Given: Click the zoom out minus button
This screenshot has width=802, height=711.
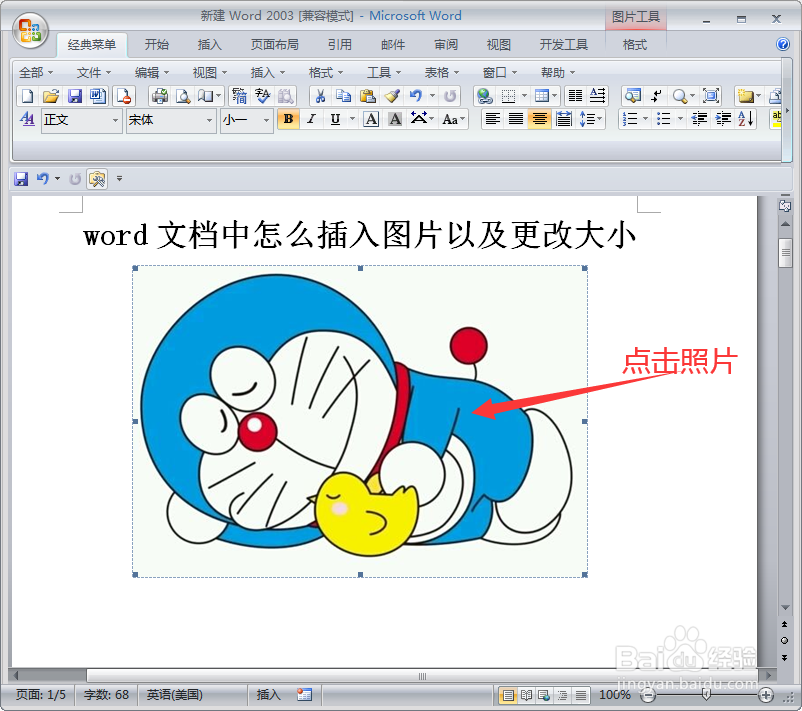Looking at the screenshot, I should pos(648,695).
